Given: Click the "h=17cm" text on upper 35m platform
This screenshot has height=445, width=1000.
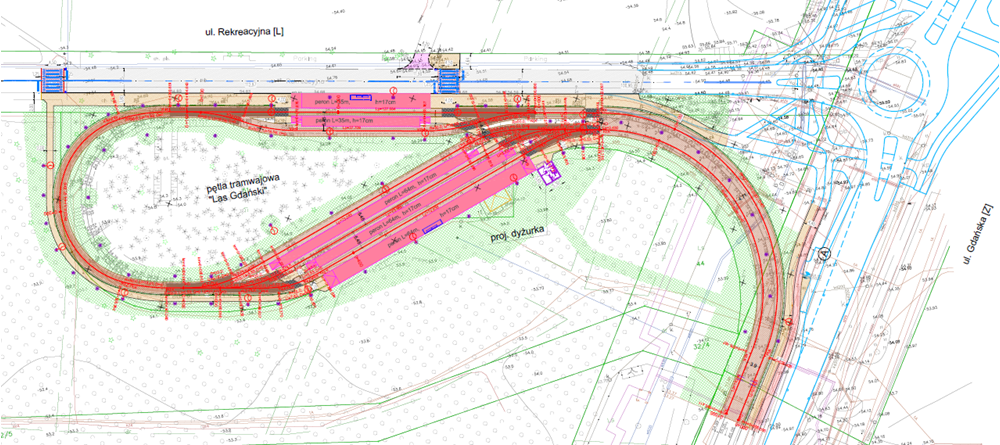Looking at the screenshot, I should (387, 101).
